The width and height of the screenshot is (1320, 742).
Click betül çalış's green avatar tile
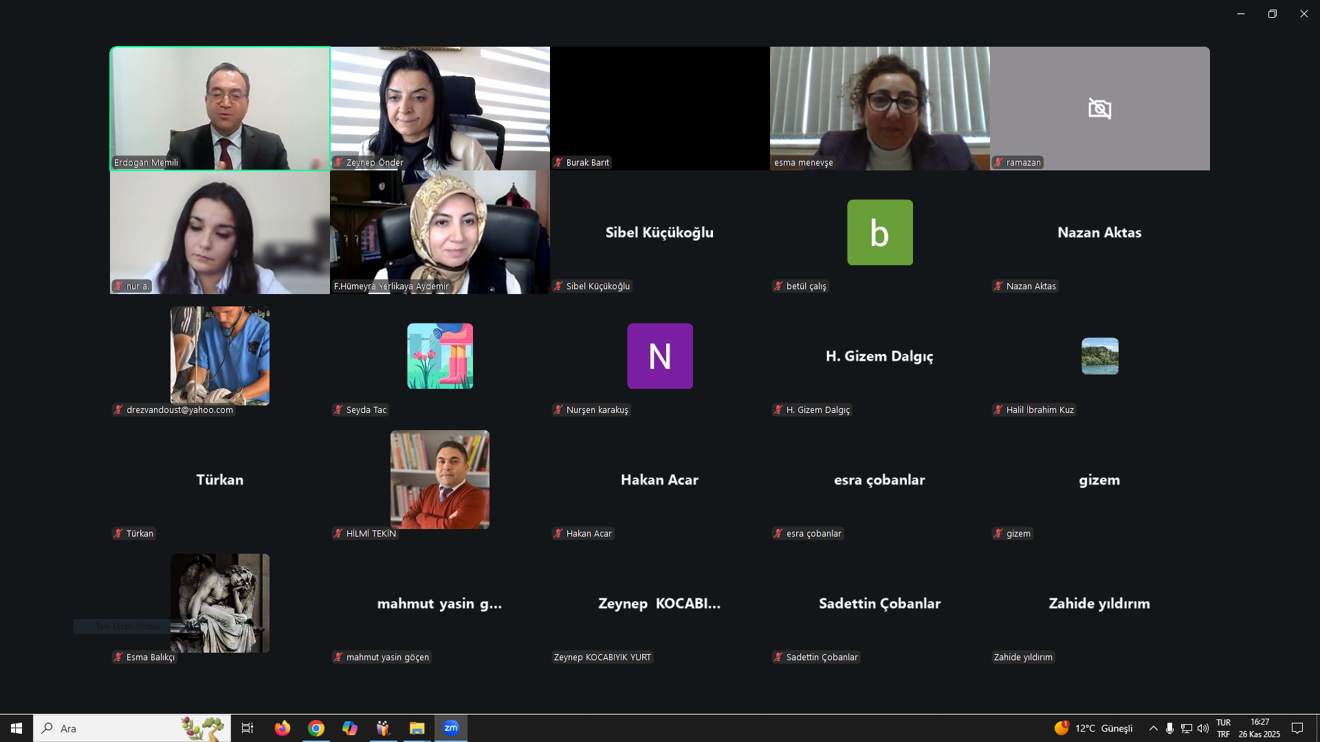879,232
